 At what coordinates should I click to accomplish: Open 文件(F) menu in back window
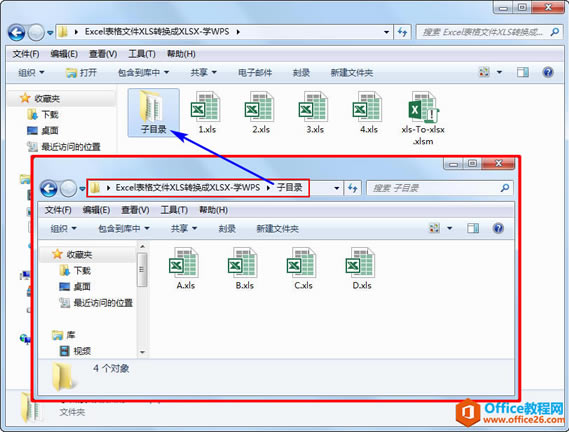click(x=26, y=54)
